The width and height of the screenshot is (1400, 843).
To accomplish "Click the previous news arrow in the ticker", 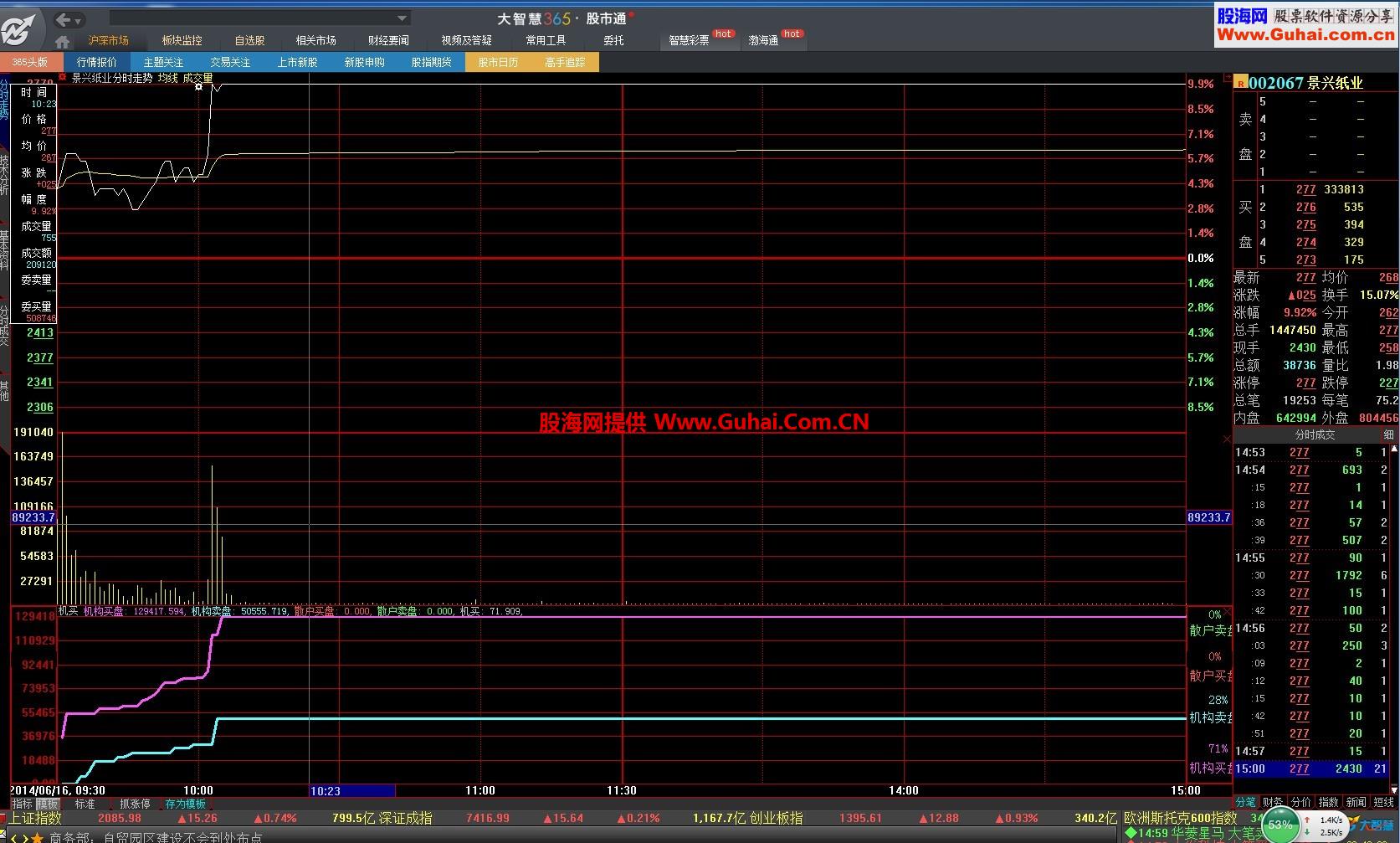I will tap(14, 837).
